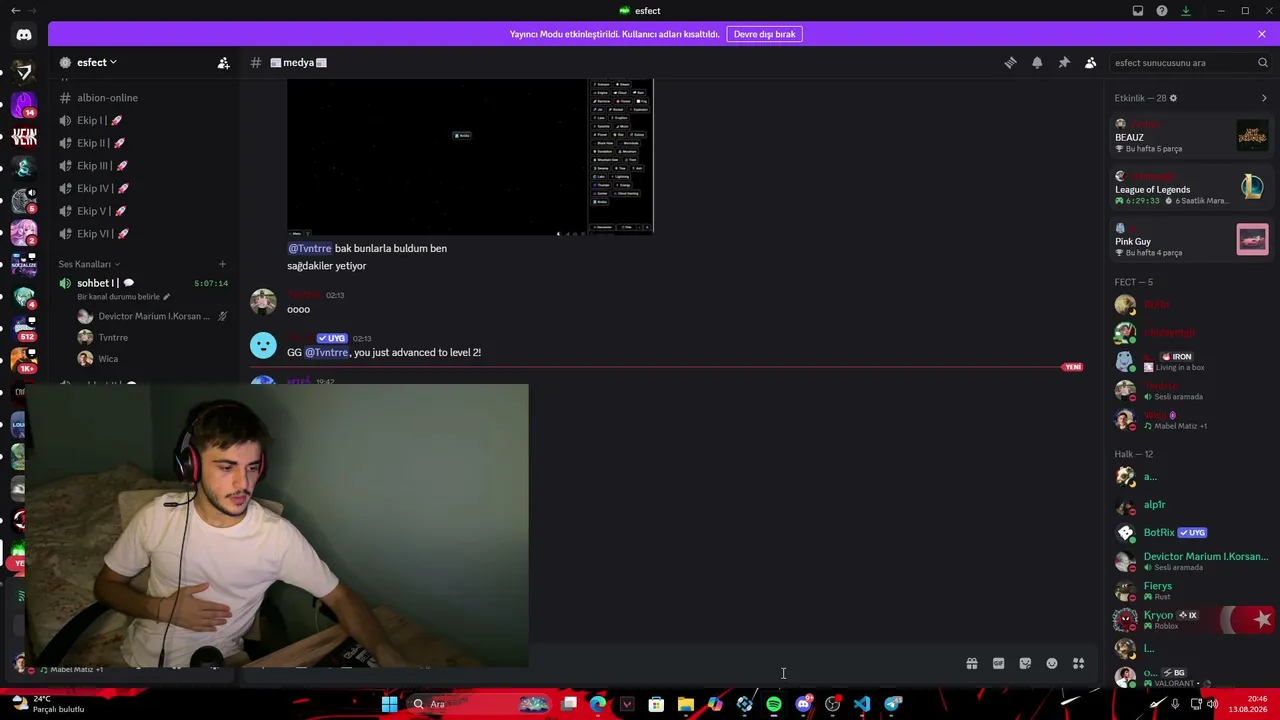
Task: Open the inbox icon in the title bar
Action: 1138,11
